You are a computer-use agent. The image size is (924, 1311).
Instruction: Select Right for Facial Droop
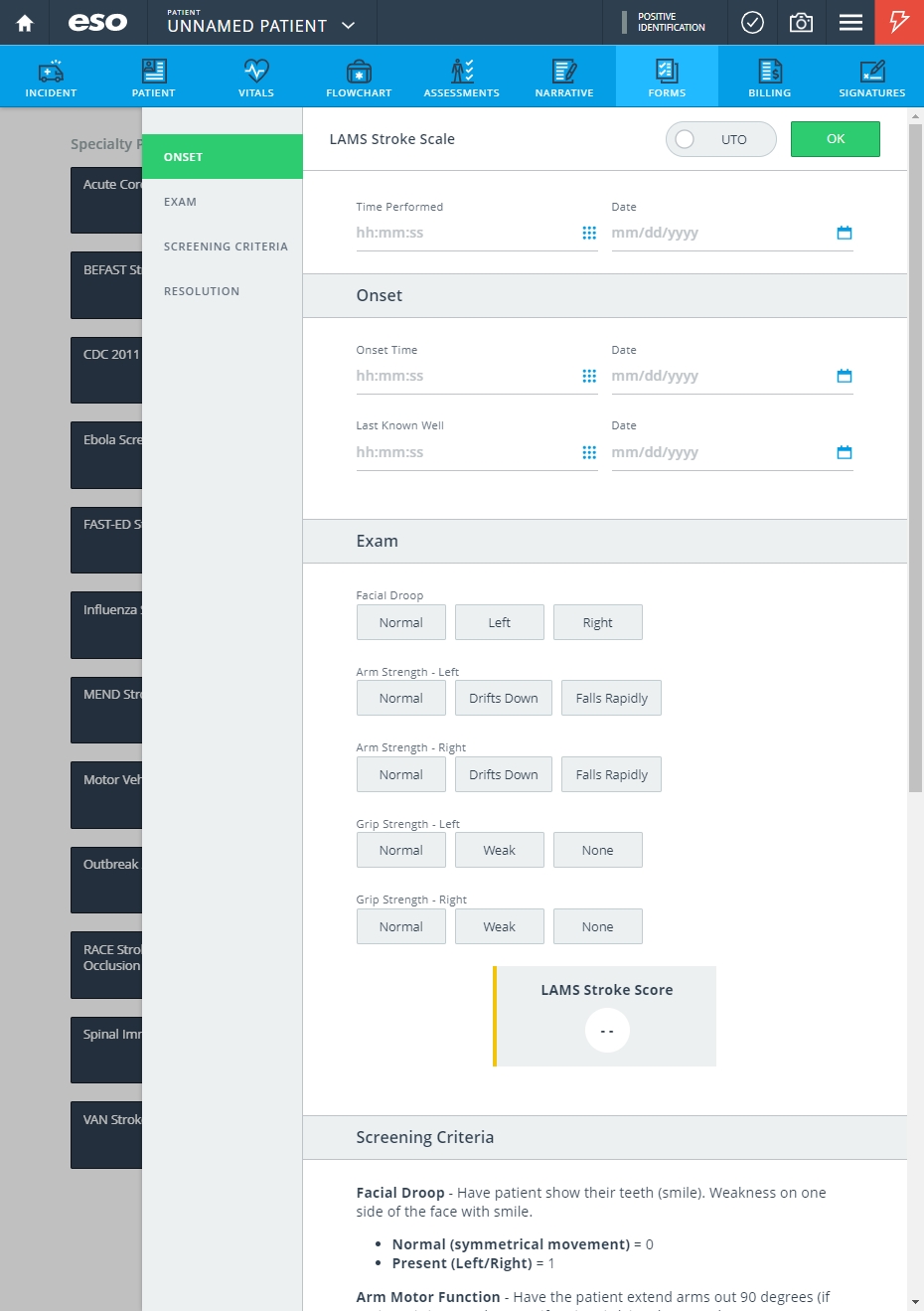tap(598, 622)
